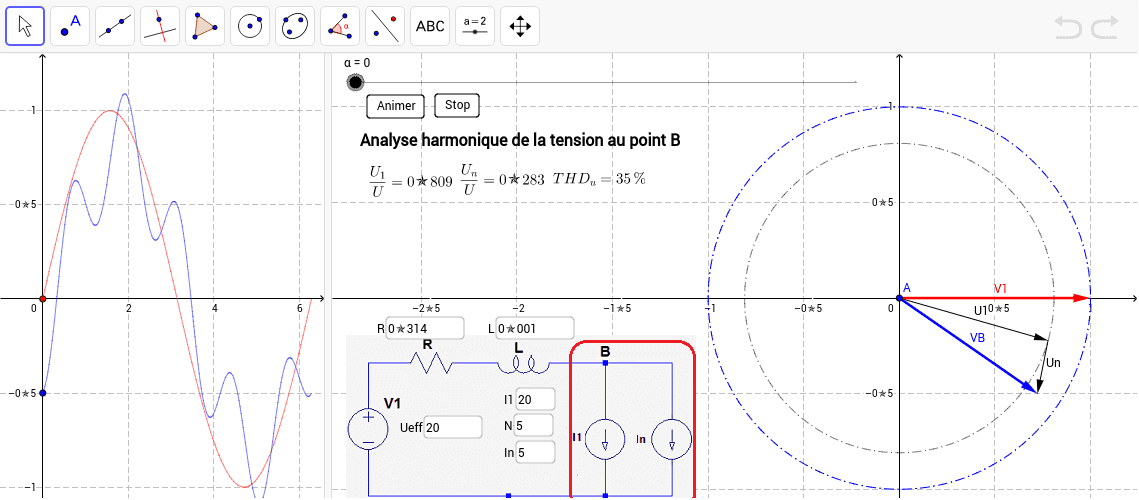Click the I1 current source symbol
This screenshot has width=1139, height=500.
[605, 438]
